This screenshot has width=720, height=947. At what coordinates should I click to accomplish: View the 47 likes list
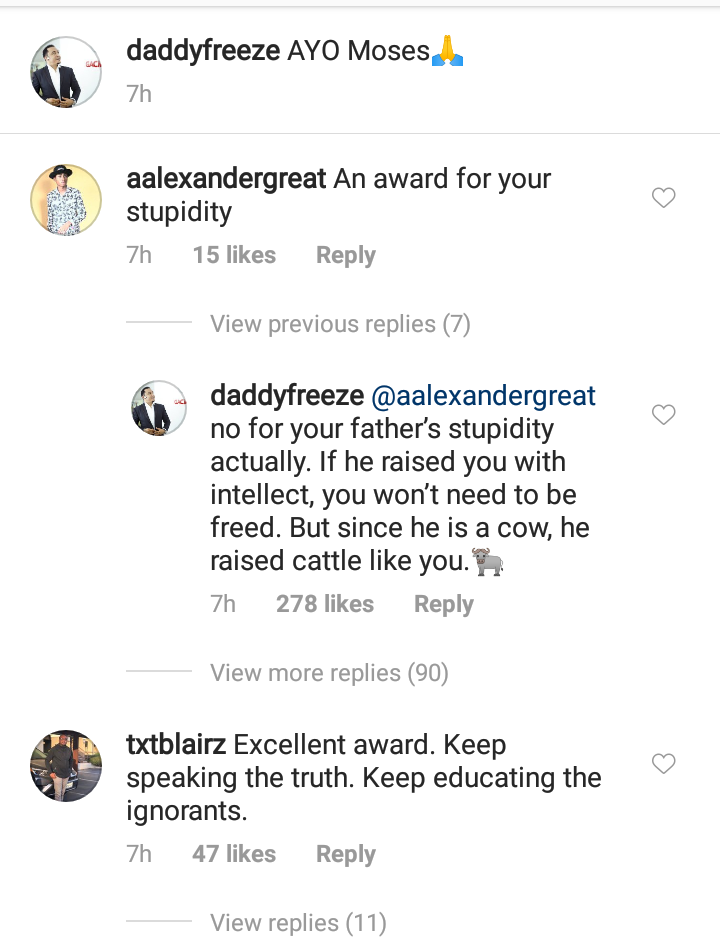(x=234, y=854)
